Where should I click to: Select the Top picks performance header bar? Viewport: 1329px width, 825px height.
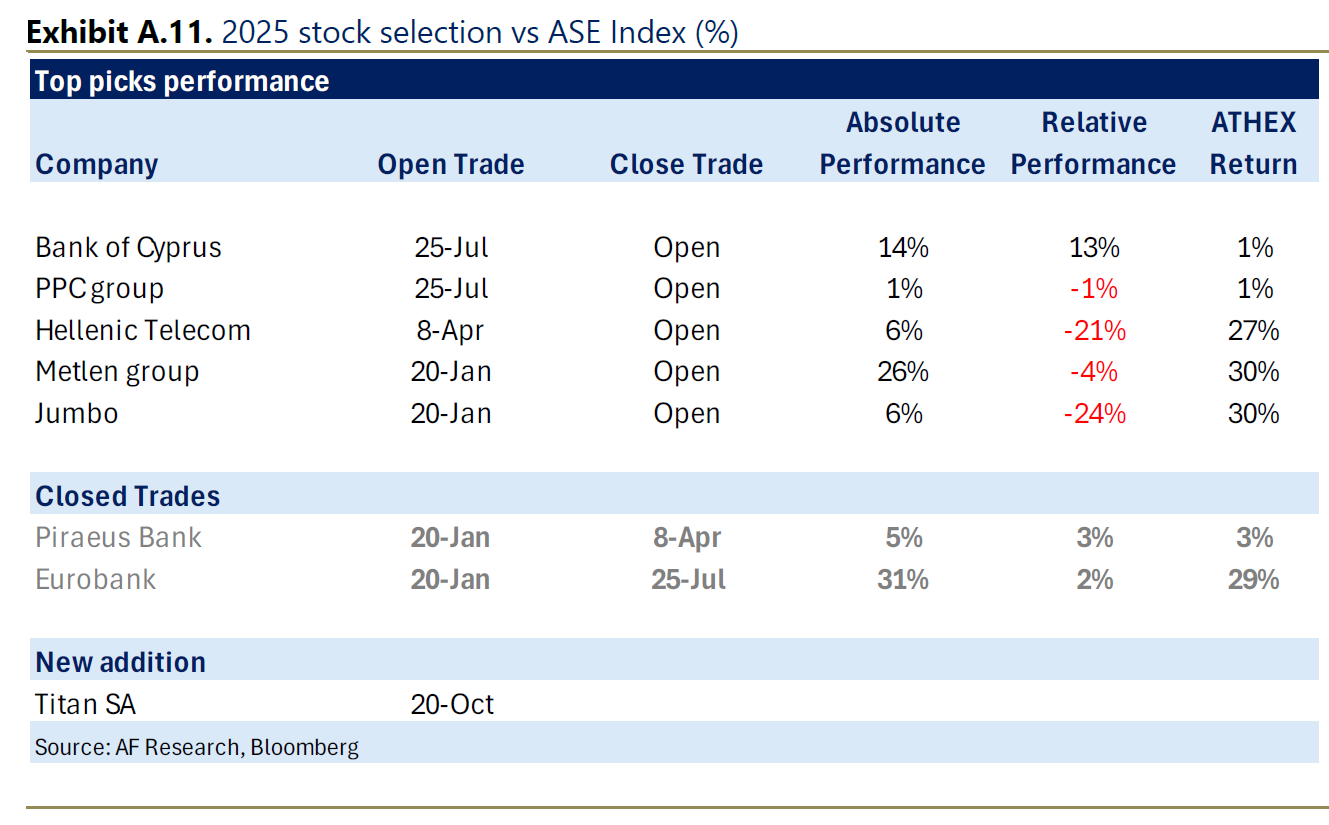182,81
